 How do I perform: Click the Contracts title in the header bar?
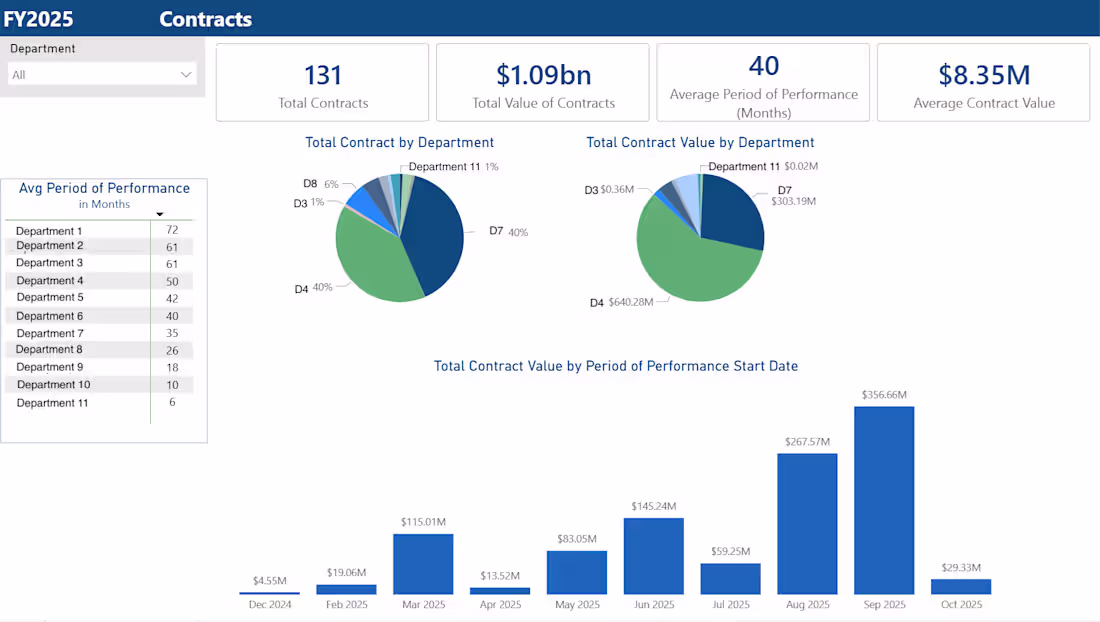[x=205, y=19]
